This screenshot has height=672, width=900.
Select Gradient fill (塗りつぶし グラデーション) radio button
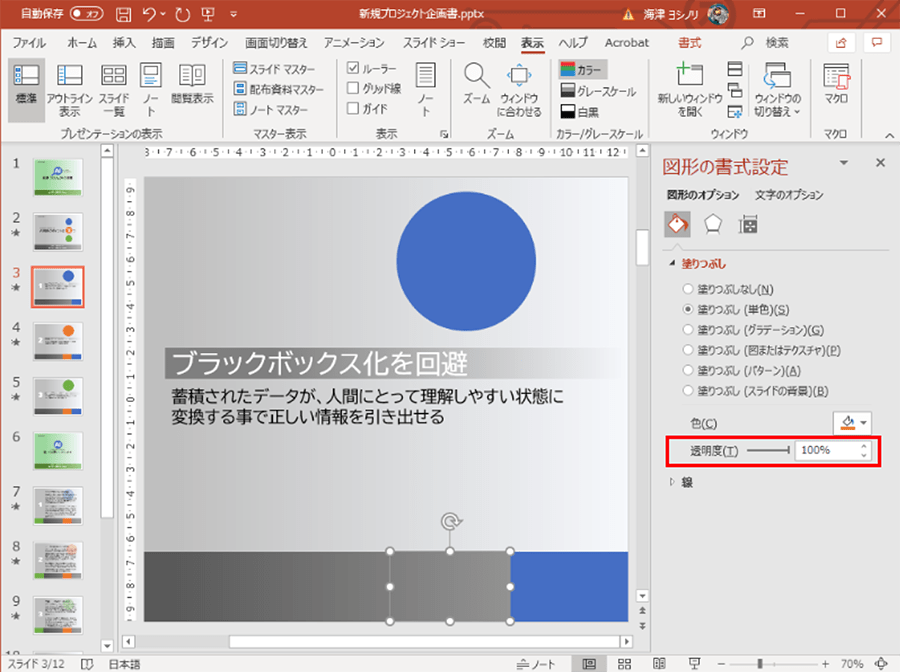pyautogui.click(x=688, y=330)
